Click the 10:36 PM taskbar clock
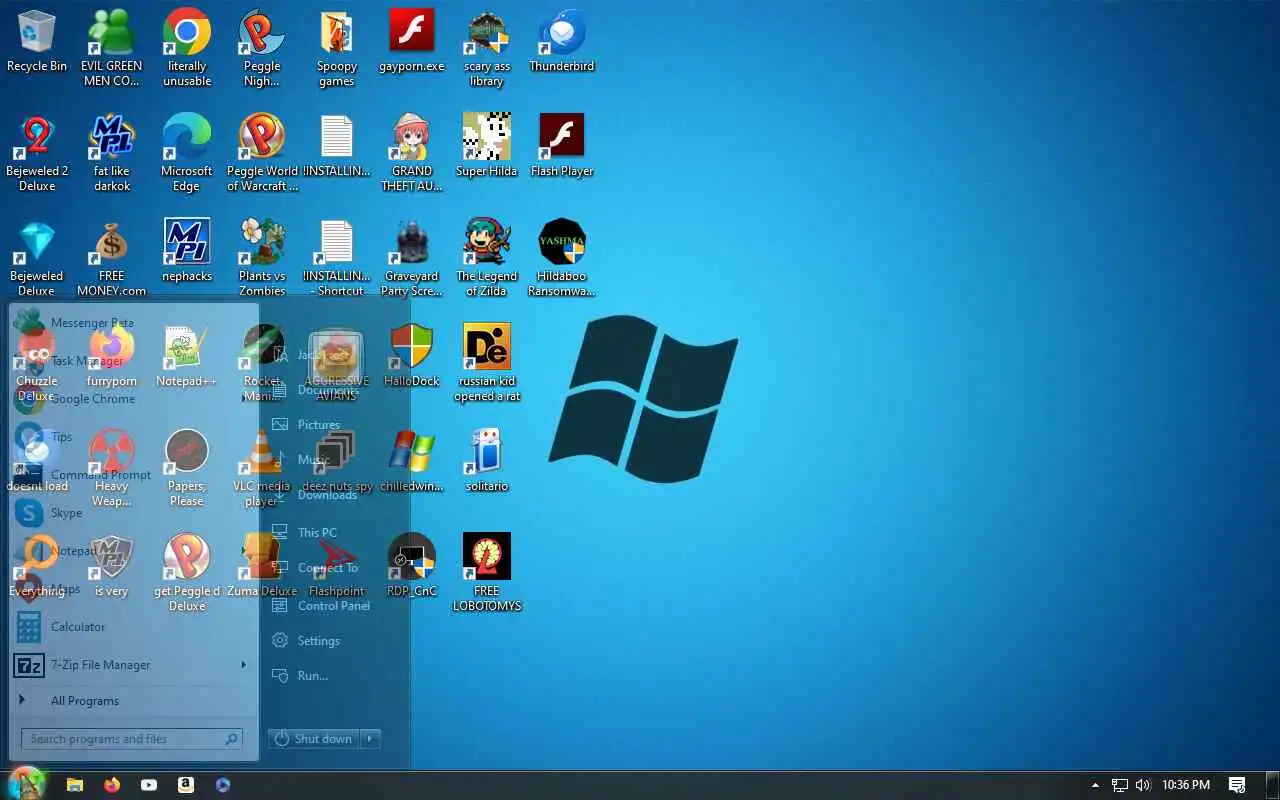This screenshot has height=800, width=1280. (1186, 785)
